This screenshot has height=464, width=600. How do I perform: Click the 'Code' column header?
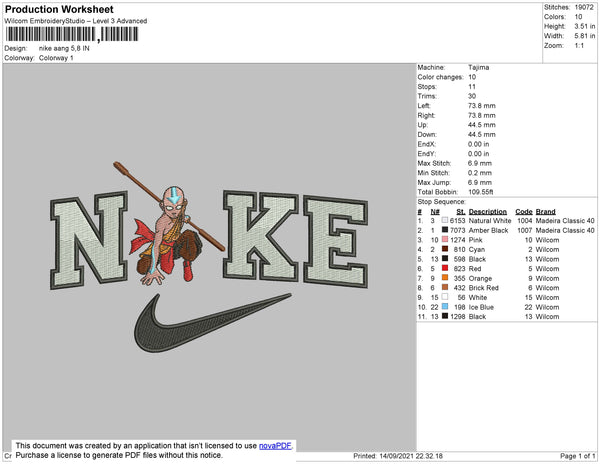[523, 212]
